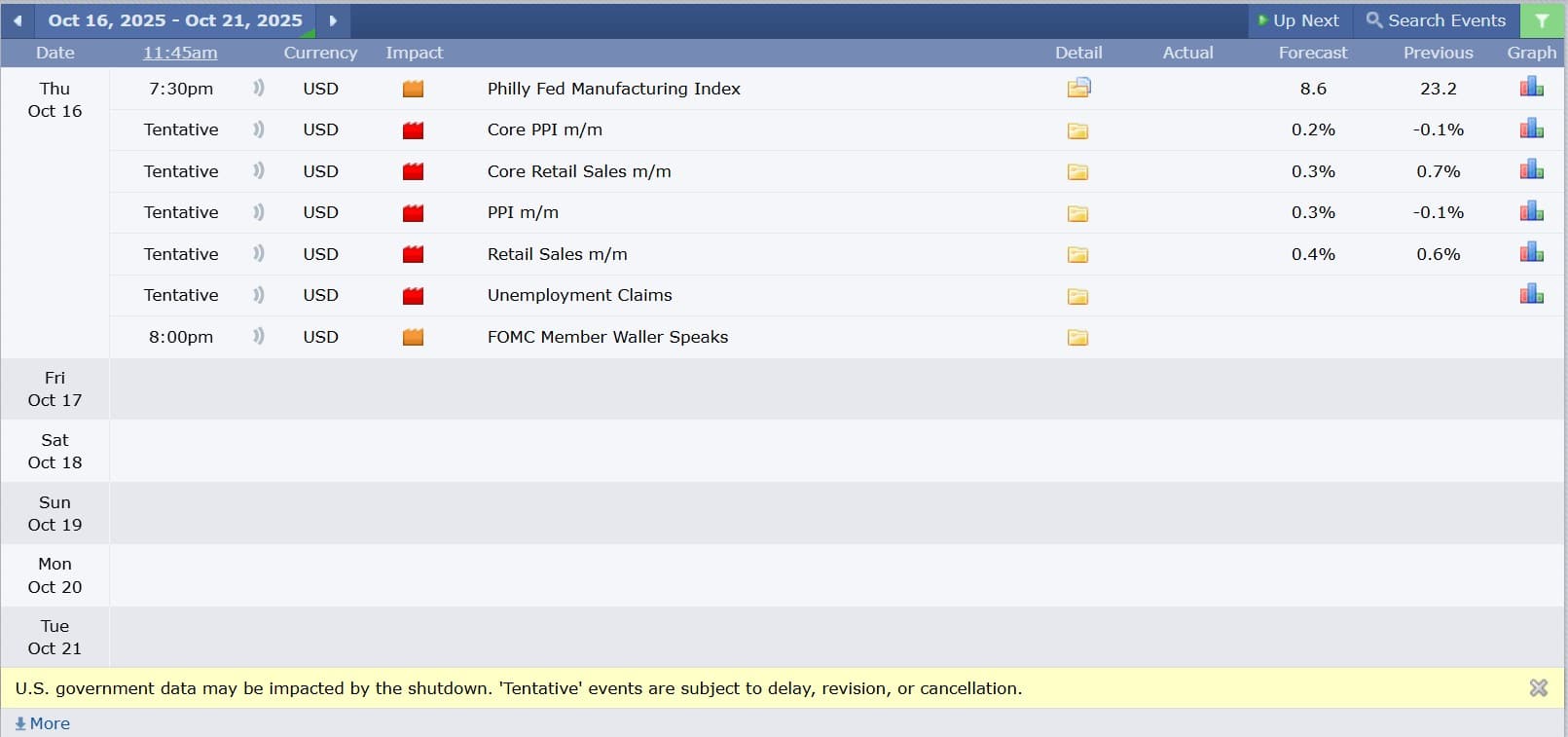1568x737 pixels.
Task: Click the Up Next button
Action: click(1298, 20)
